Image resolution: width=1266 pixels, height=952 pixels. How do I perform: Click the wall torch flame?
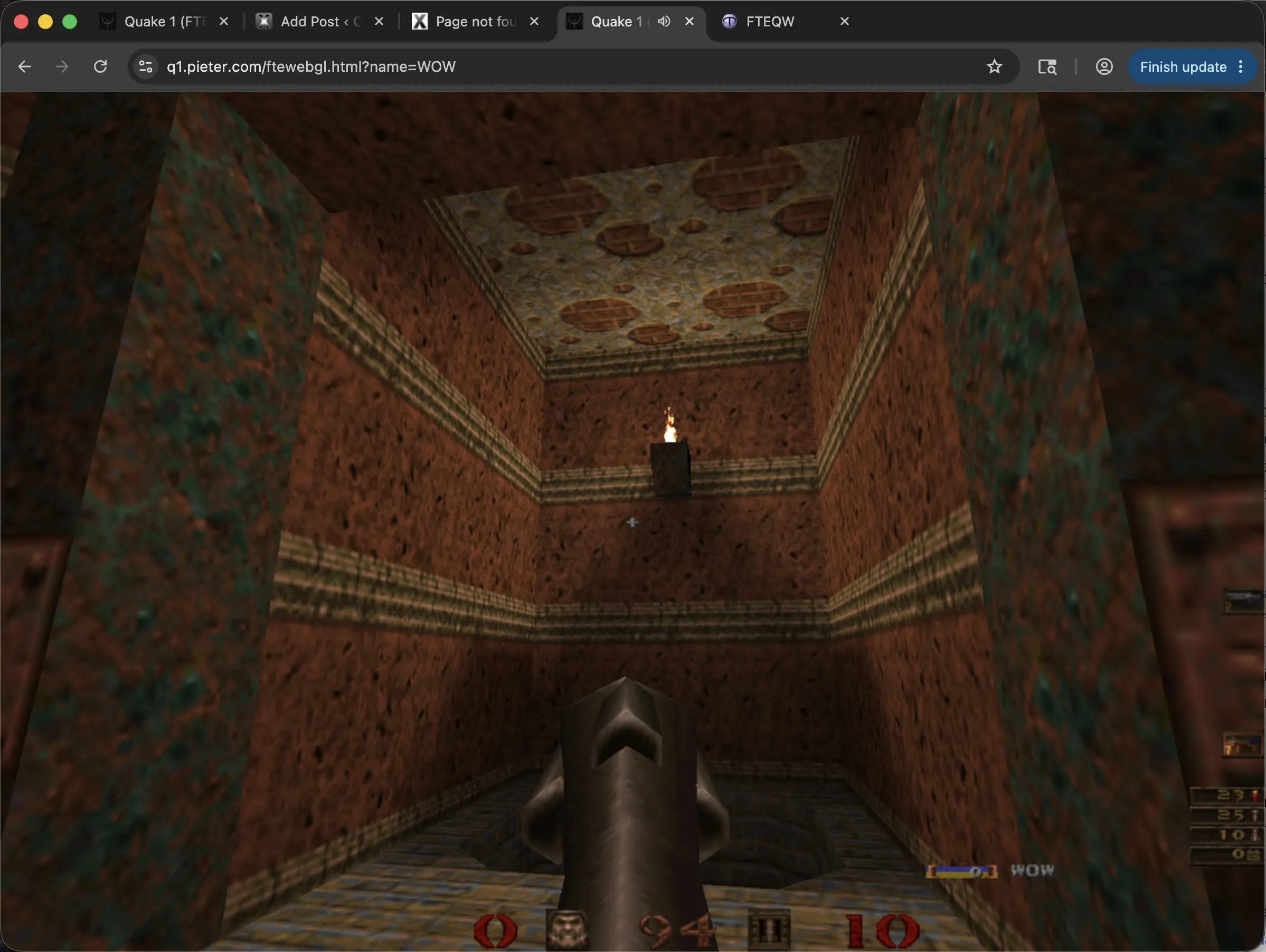click(669, 425)
